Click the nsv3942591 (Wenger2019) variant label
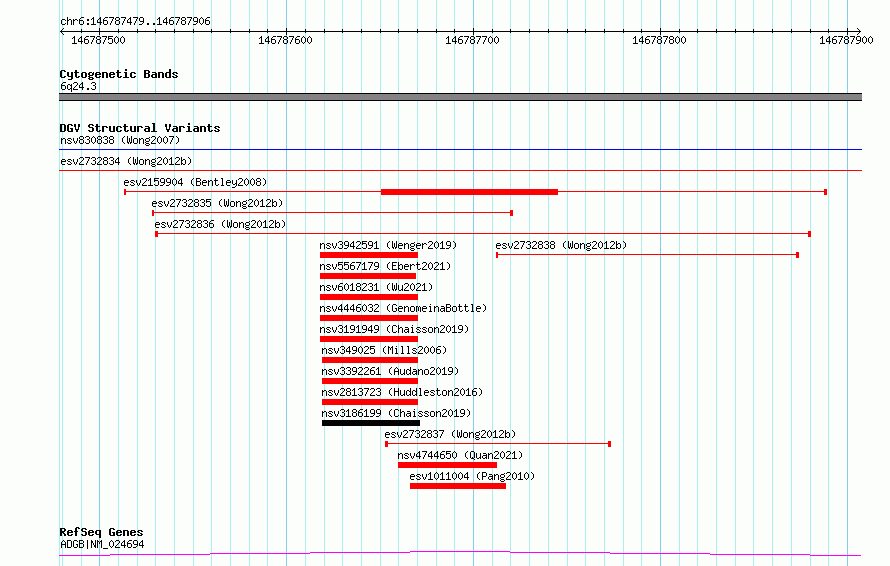The image size is (890, 566). (x=388, y=245)
